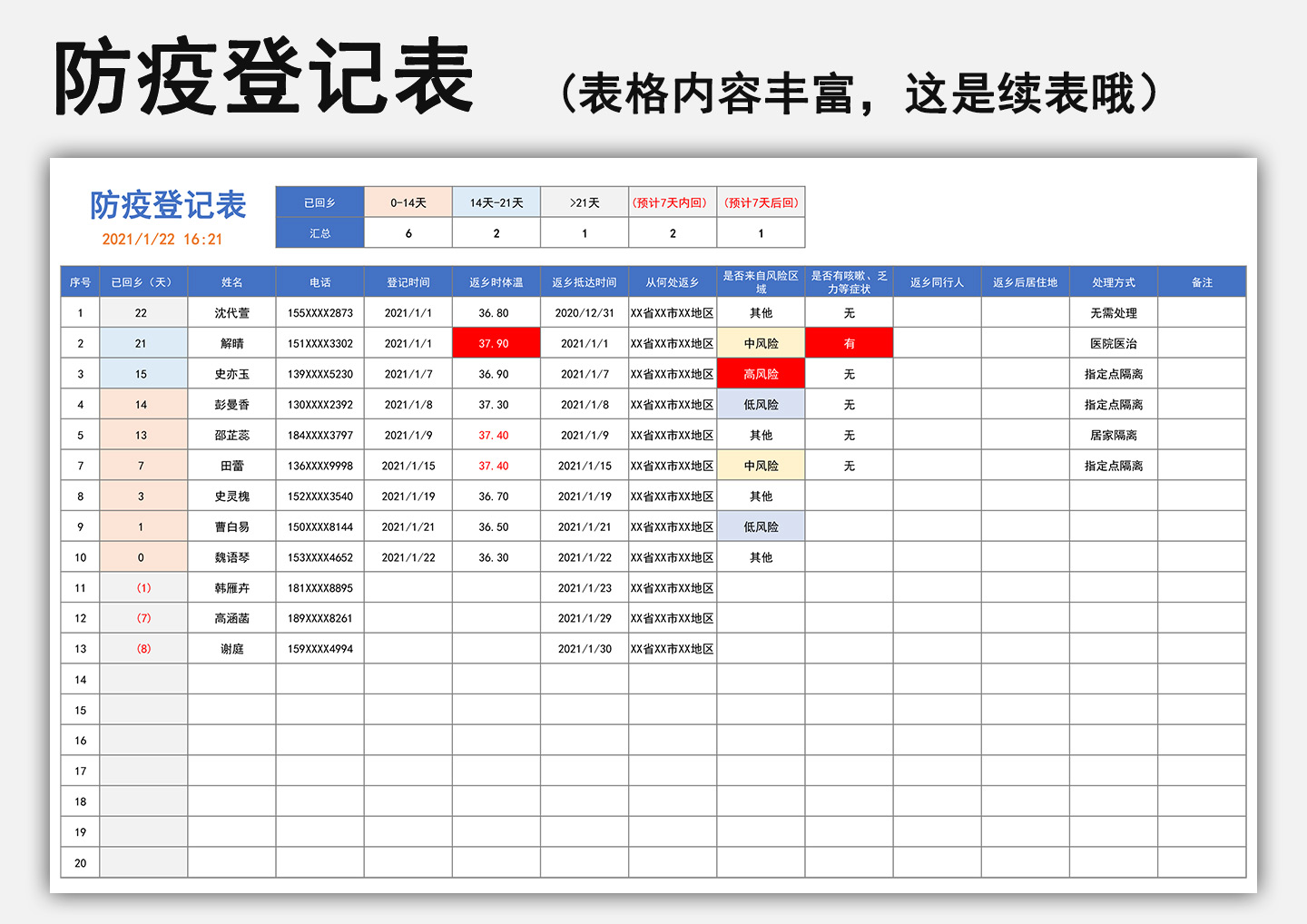1307x924 pixels.
Task: Click the name cell 史亦玉
Action: (x=231, y=374)
